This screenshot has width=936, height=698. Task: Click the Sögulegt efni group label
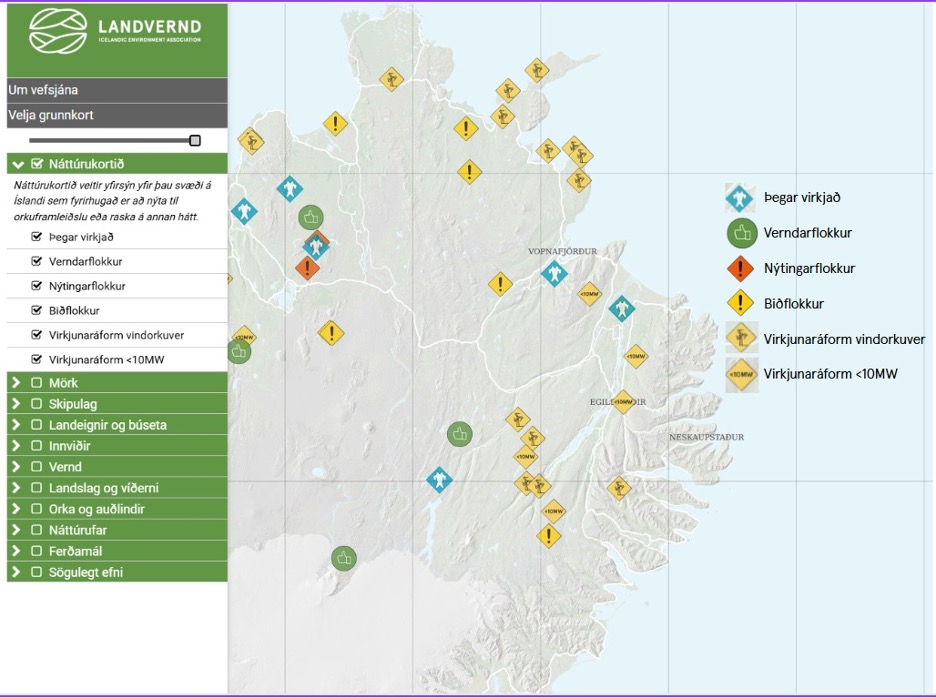tap(86, 572)
